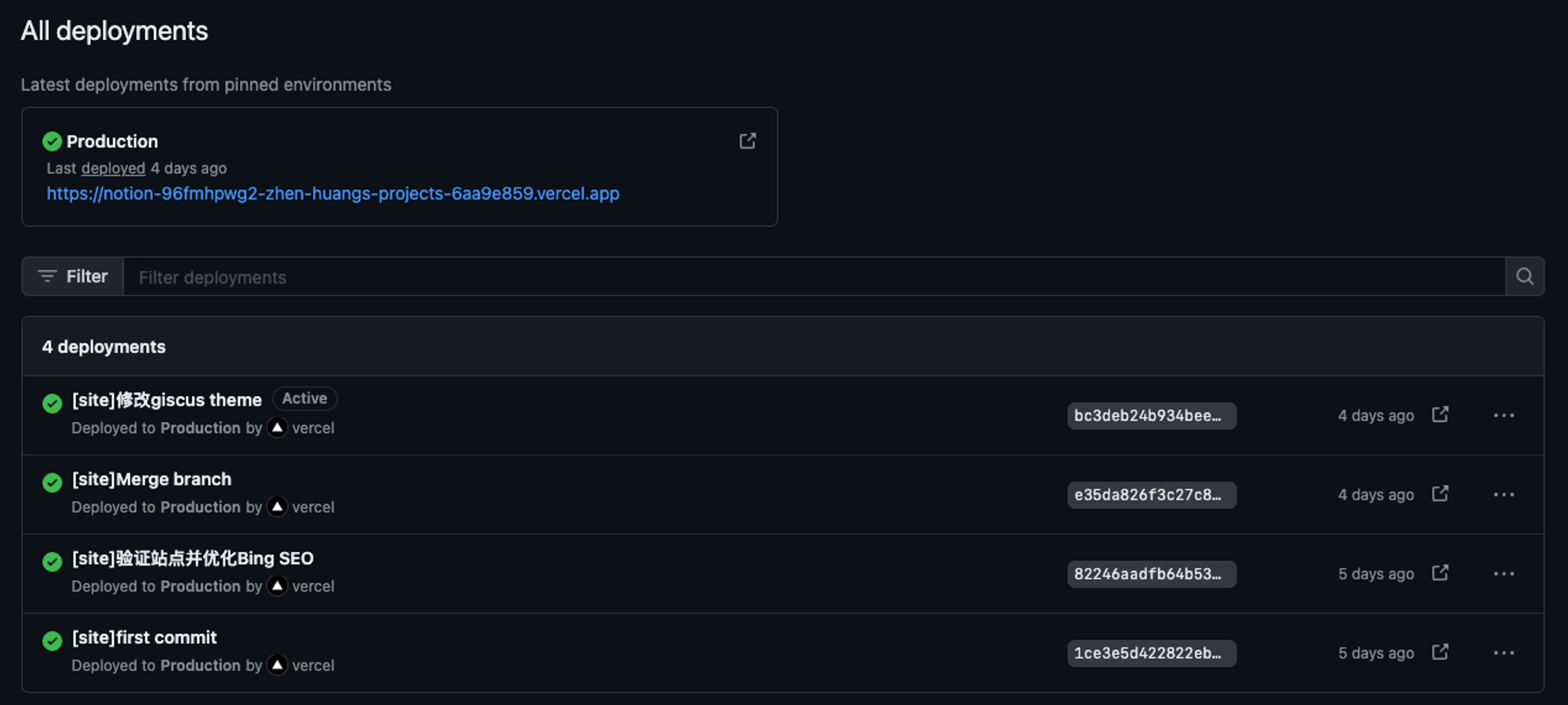Click the success status icon for Bing SEO deployment
This screenshot has height=705, width=1568.
(x=53, y=561)
